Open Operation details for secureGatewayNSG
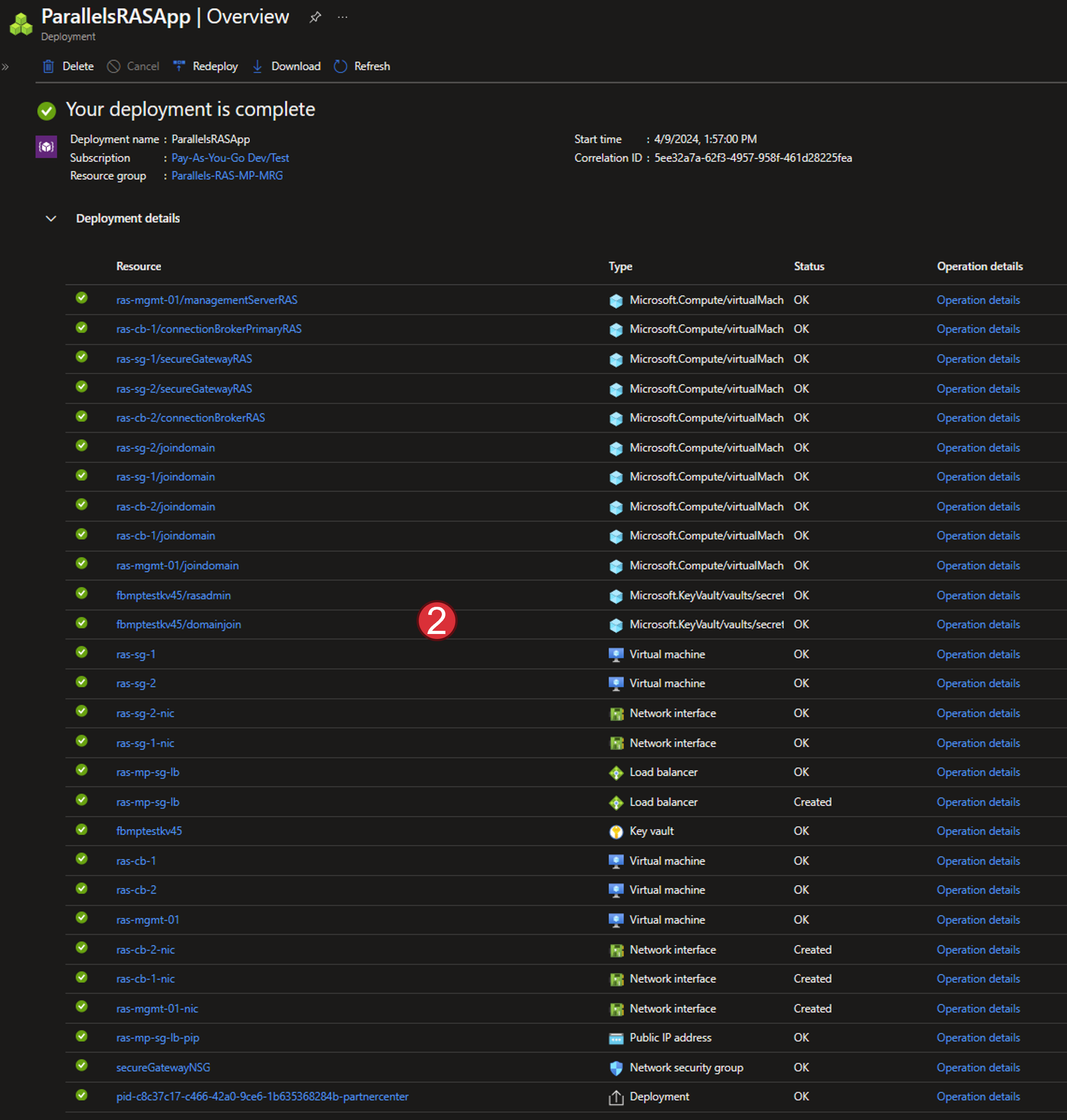The width and height of the screenshot is (1067, 1120). coord(978,1068)
